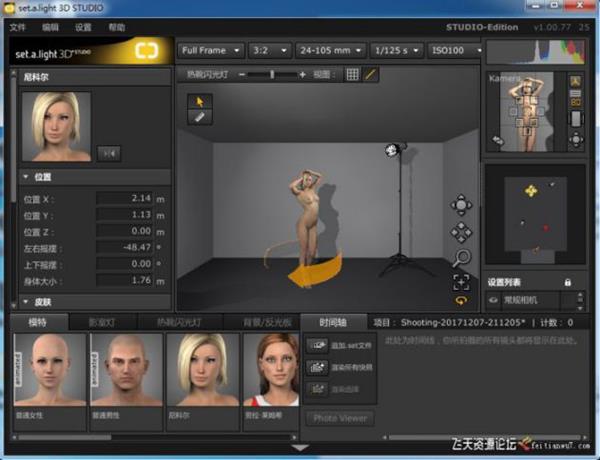Select the red marker in top-down map
Screen dimensions: 600x460
(546, 228)
